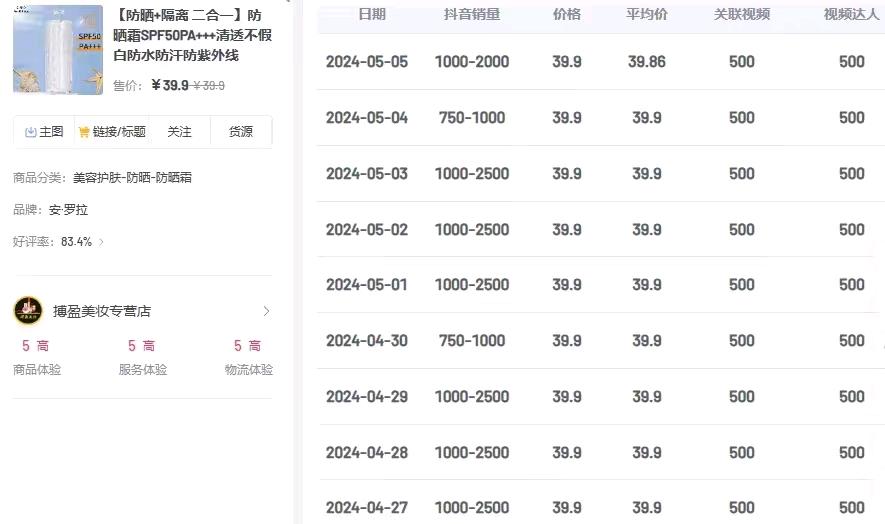The image size is (885, 524).
Task: Click sales 1000-2500 in the 2024-05-03 row
Action: tap(472, 173)
